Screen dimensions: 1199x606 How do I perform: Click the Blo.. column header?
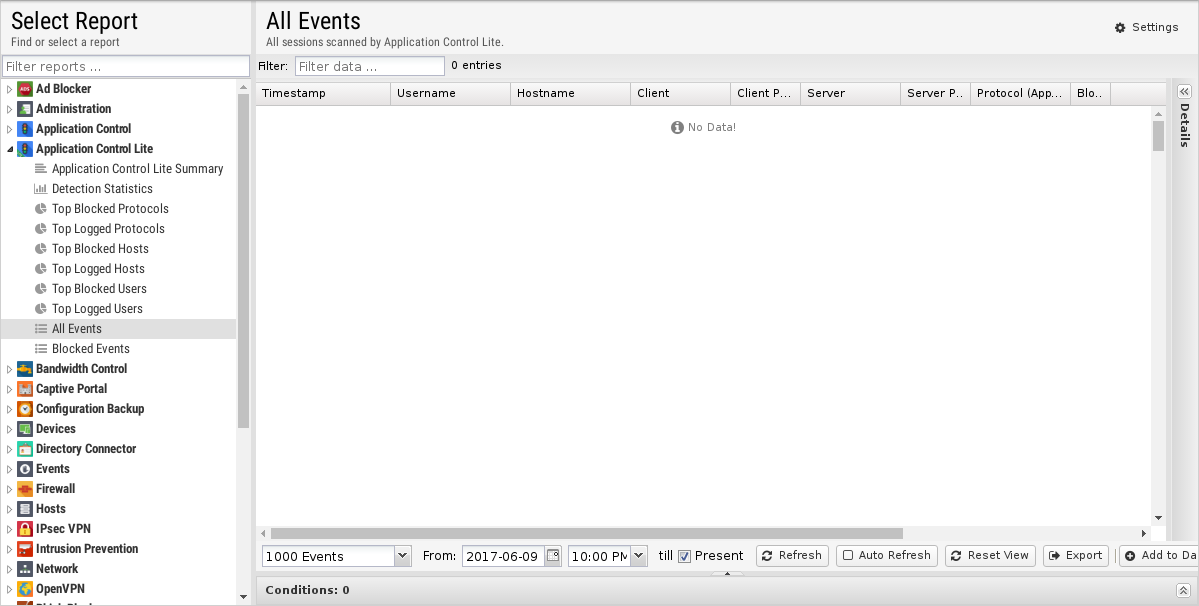1090,93
